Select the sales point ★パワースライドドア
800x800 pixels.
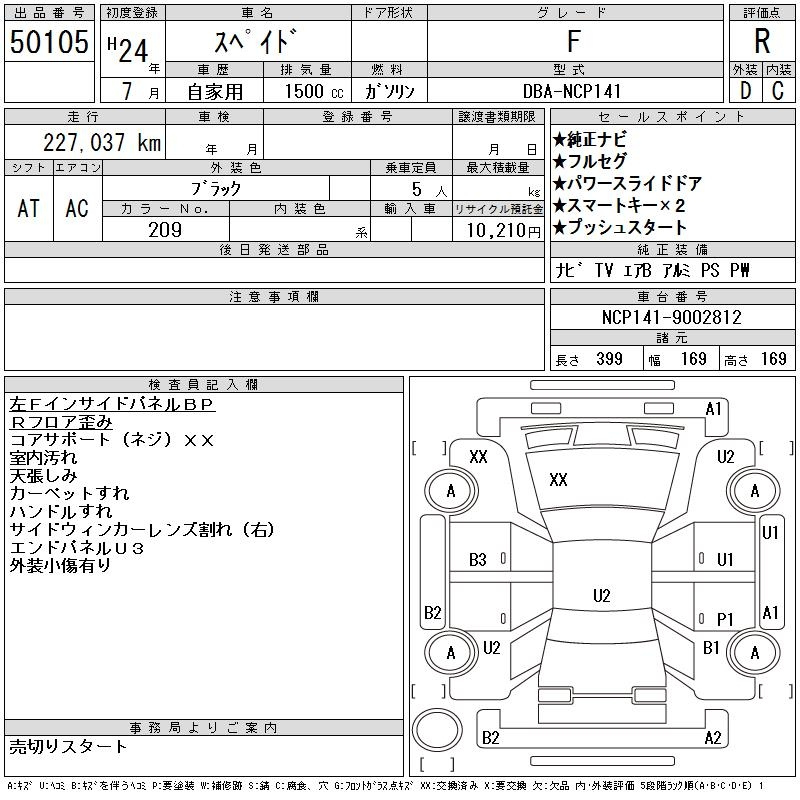click(627, 183)
